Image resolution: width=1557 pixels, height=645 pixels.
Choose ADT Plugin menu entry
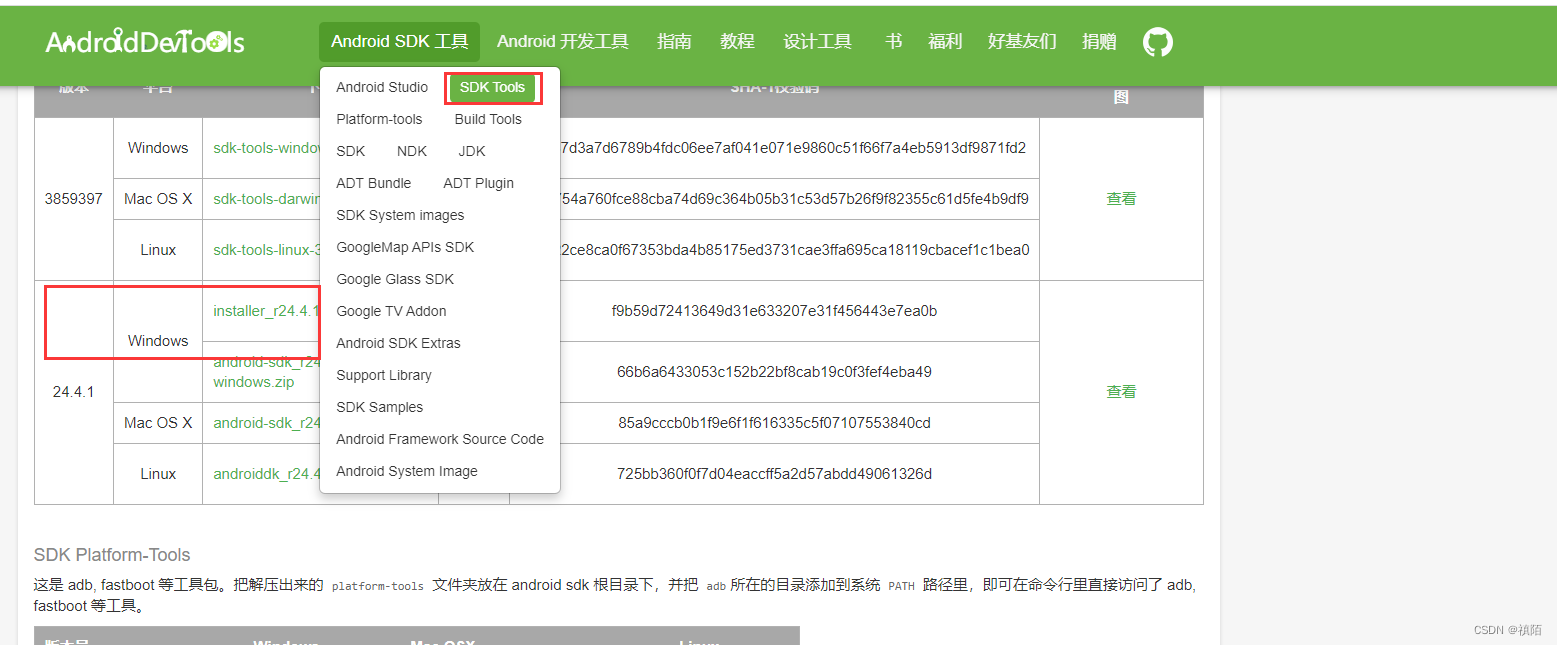tap(479, 183)
